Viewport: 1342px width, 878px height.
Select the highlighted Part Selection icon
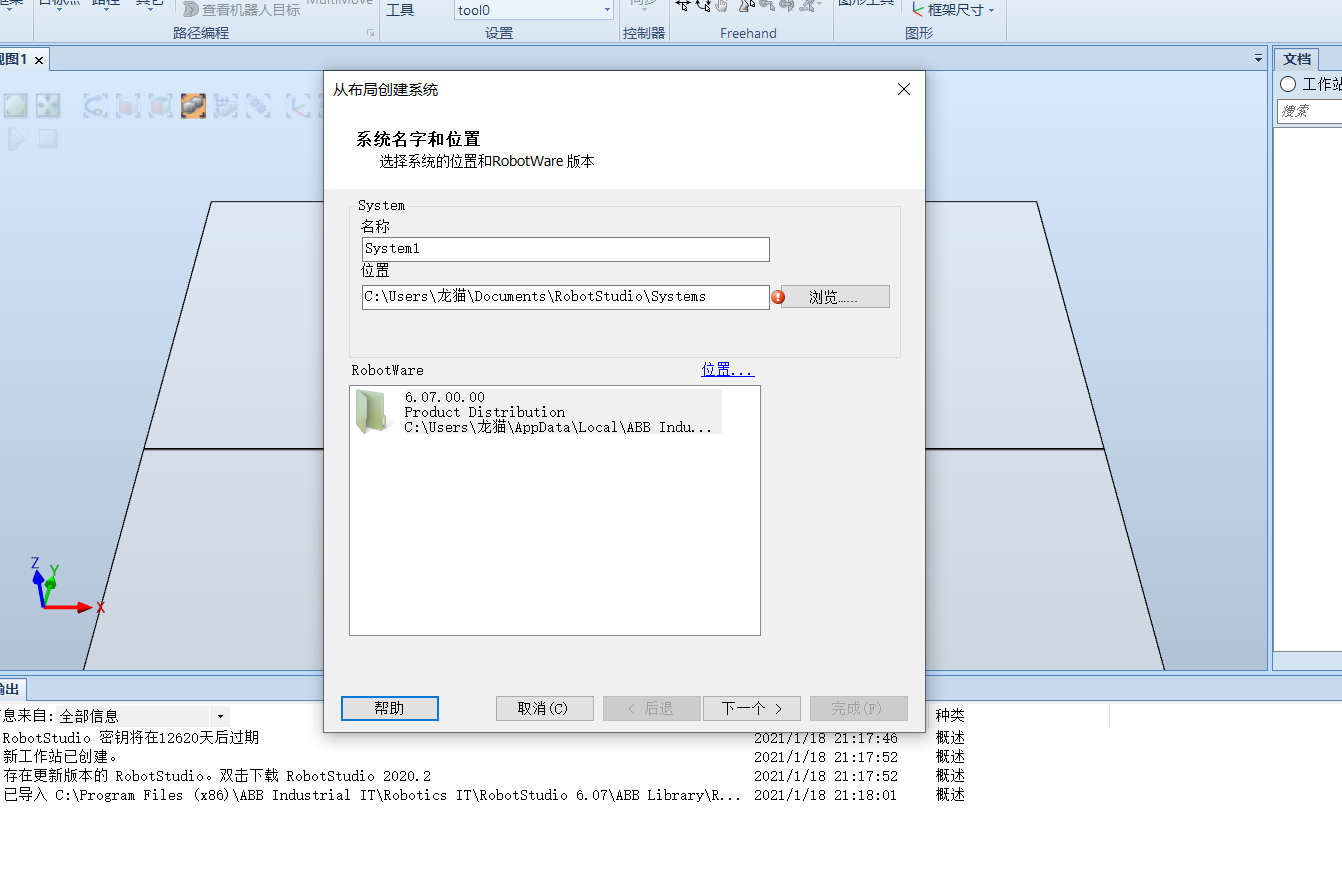[x=193, y=106]
